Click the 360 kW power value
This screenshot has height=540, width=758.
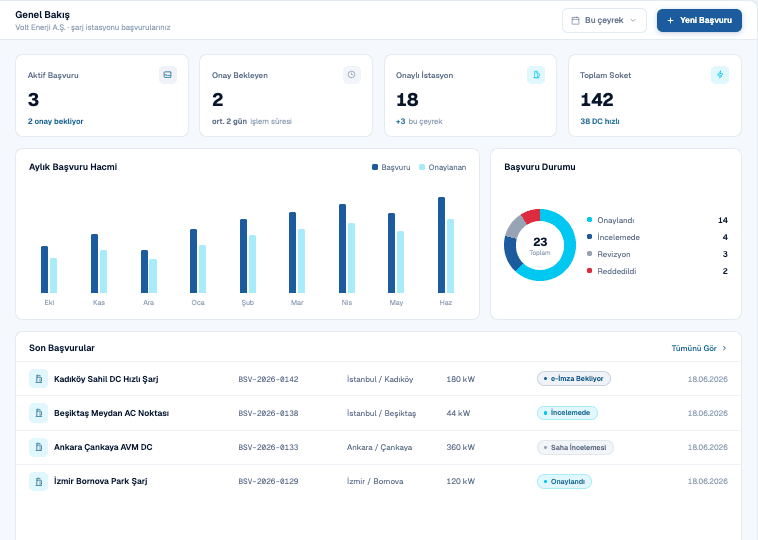(x=461, y=447)
